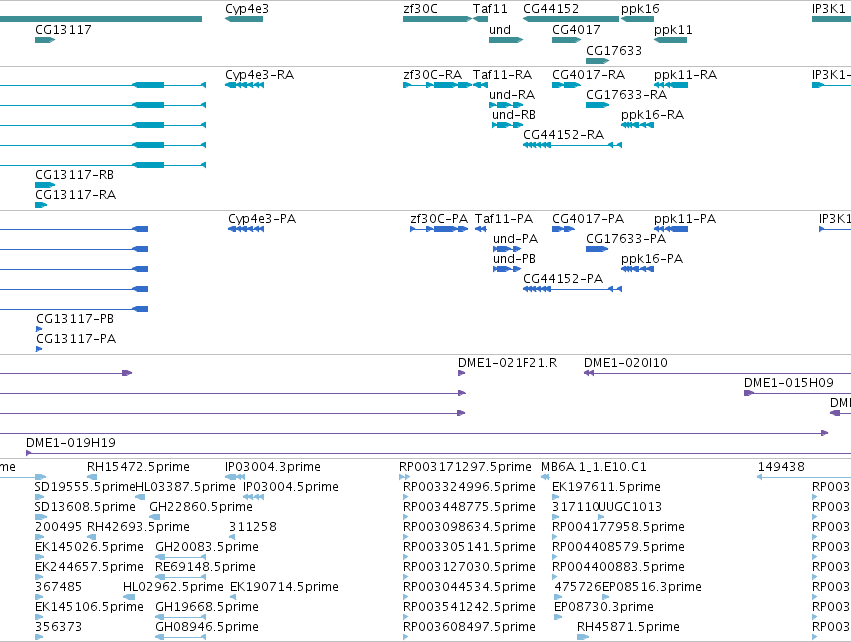Click EST EK145026.5prime

pyautogui.click(x=39, y=557)
